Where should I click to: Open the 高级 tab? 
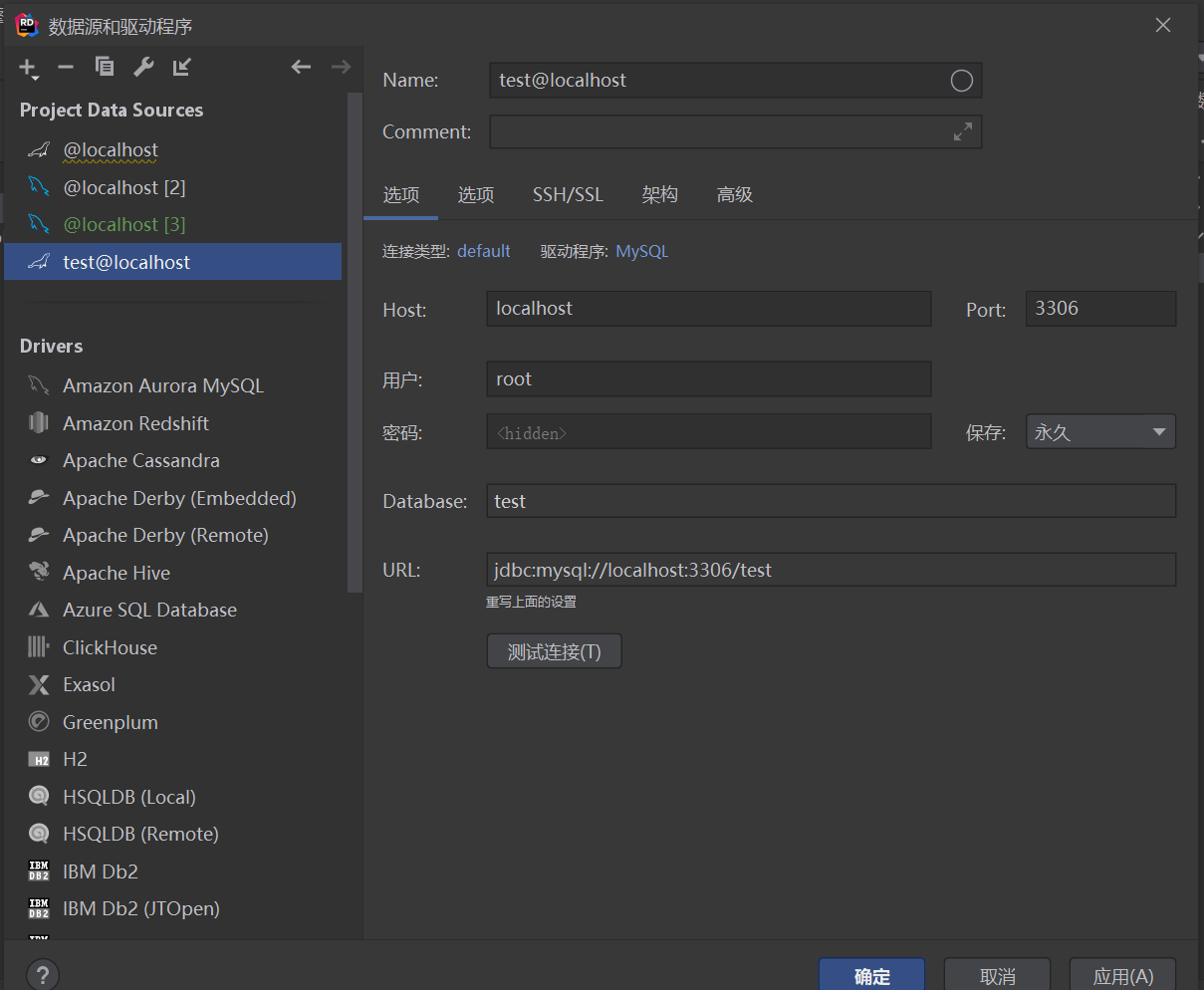pyautogui.click(x=735, y=195)
